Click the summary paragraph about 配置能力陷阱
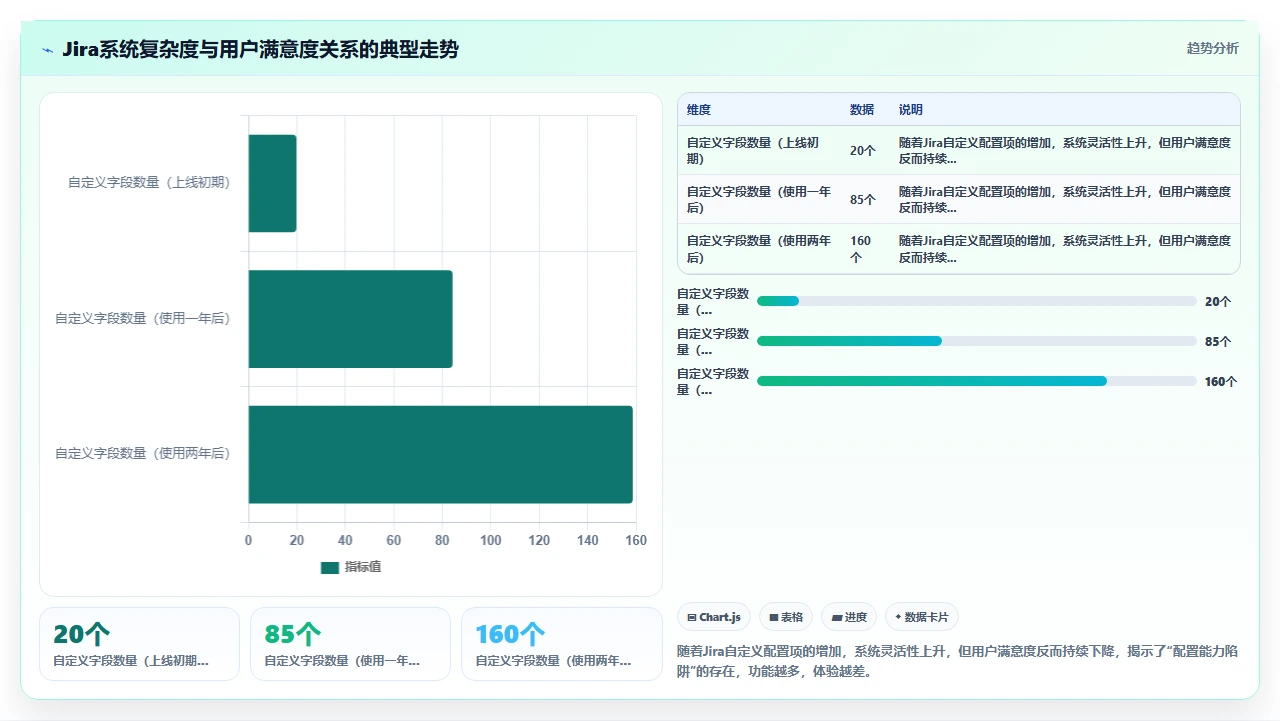The image size is (1280, 721). pos(958,661)
